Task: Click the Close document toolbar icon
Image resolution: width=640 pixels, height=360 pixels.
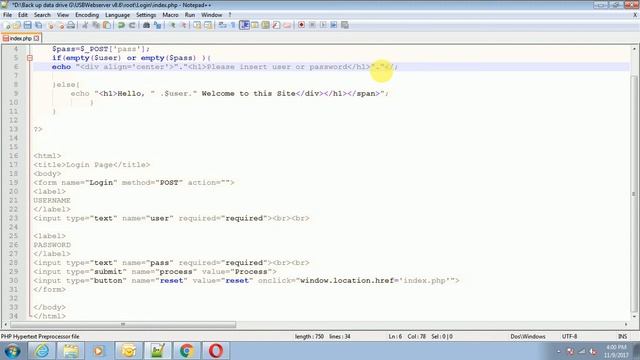Action: (x=51, y=25)
